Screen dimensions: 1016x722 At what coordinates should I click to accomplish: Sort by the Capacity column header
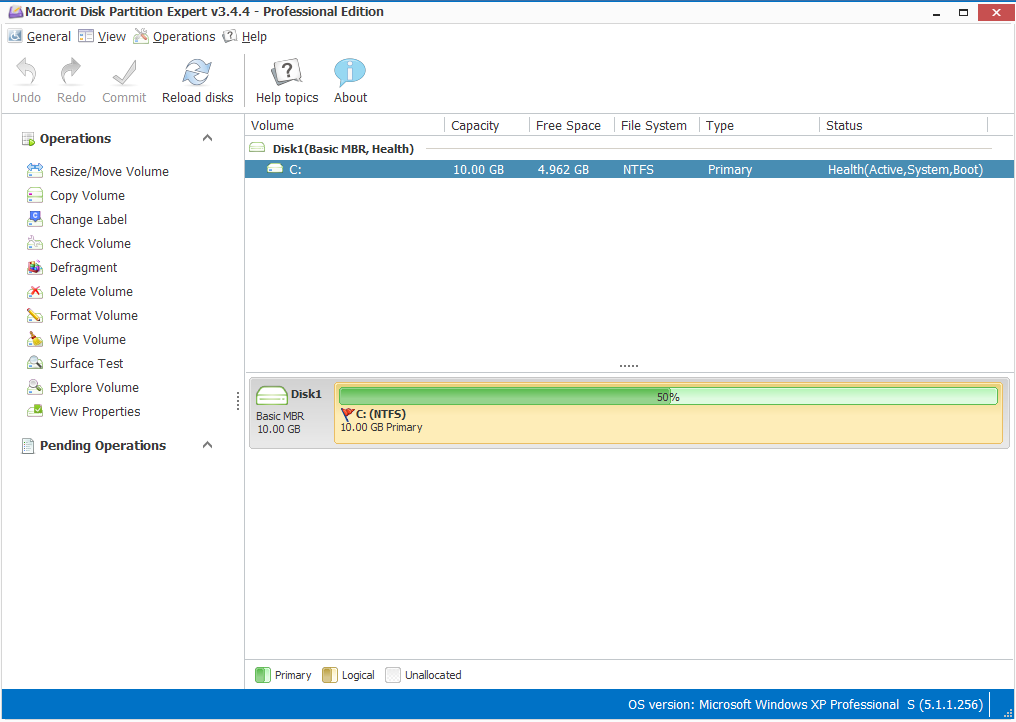[487, 125]
